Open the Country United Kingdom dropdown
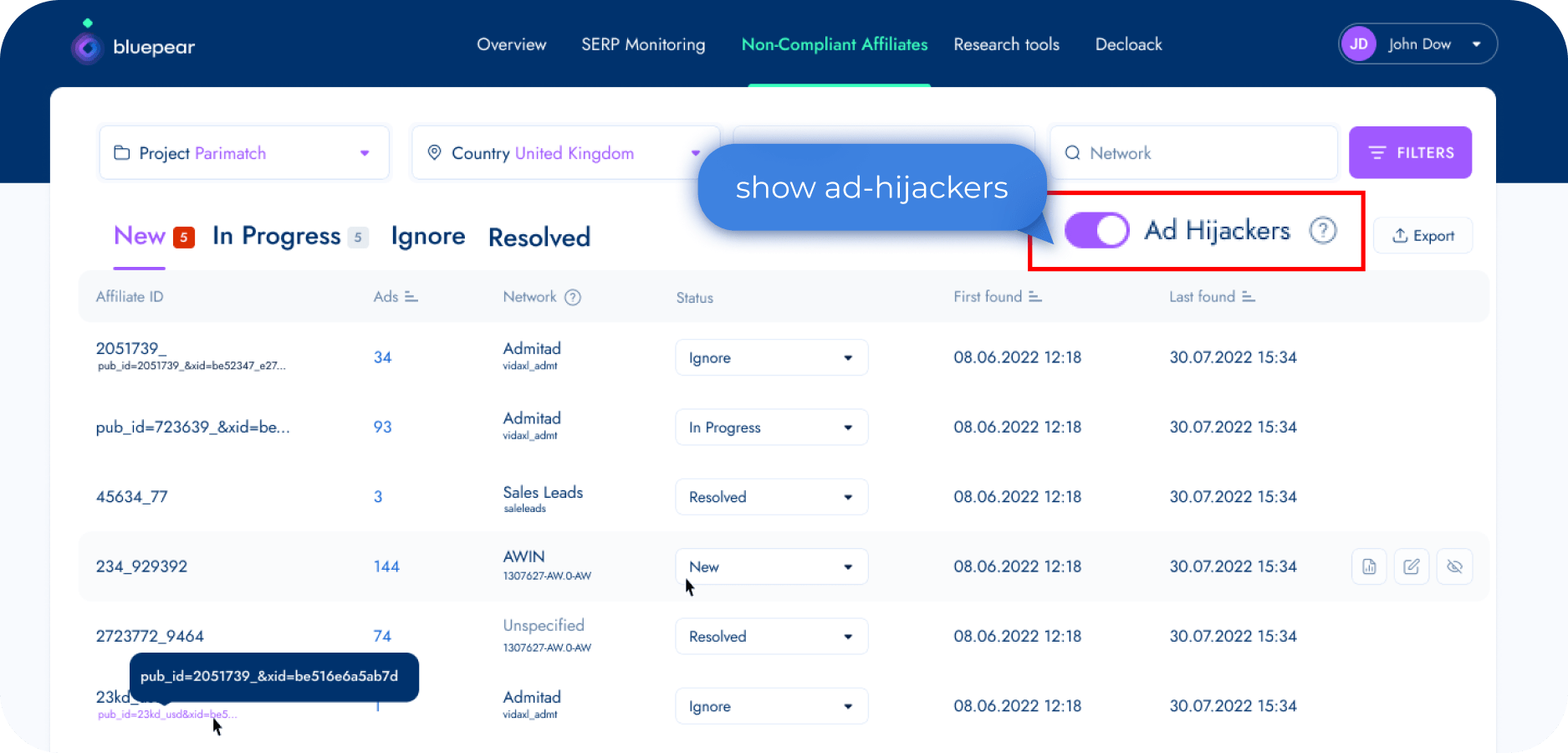 (x=565, y=152)
